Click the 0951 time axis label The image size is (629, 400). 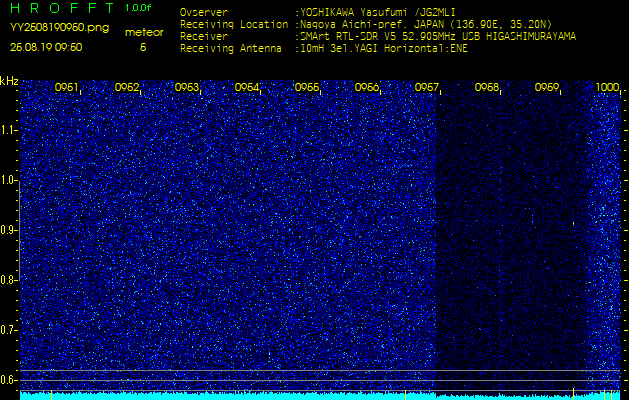[x=67, y=87]
